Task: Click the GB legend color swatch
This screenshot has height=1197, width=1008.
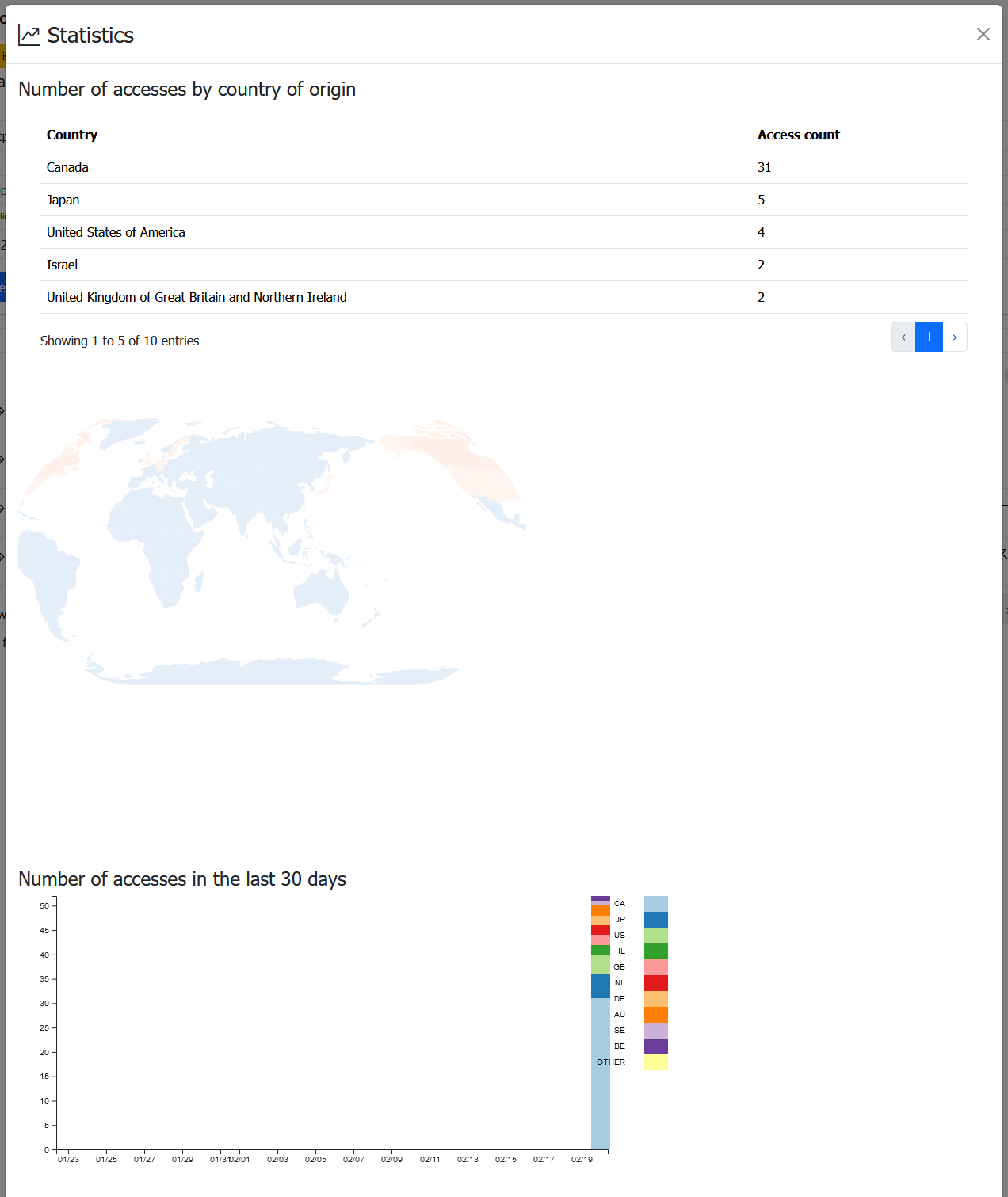Action: click(x=656, y=967)
